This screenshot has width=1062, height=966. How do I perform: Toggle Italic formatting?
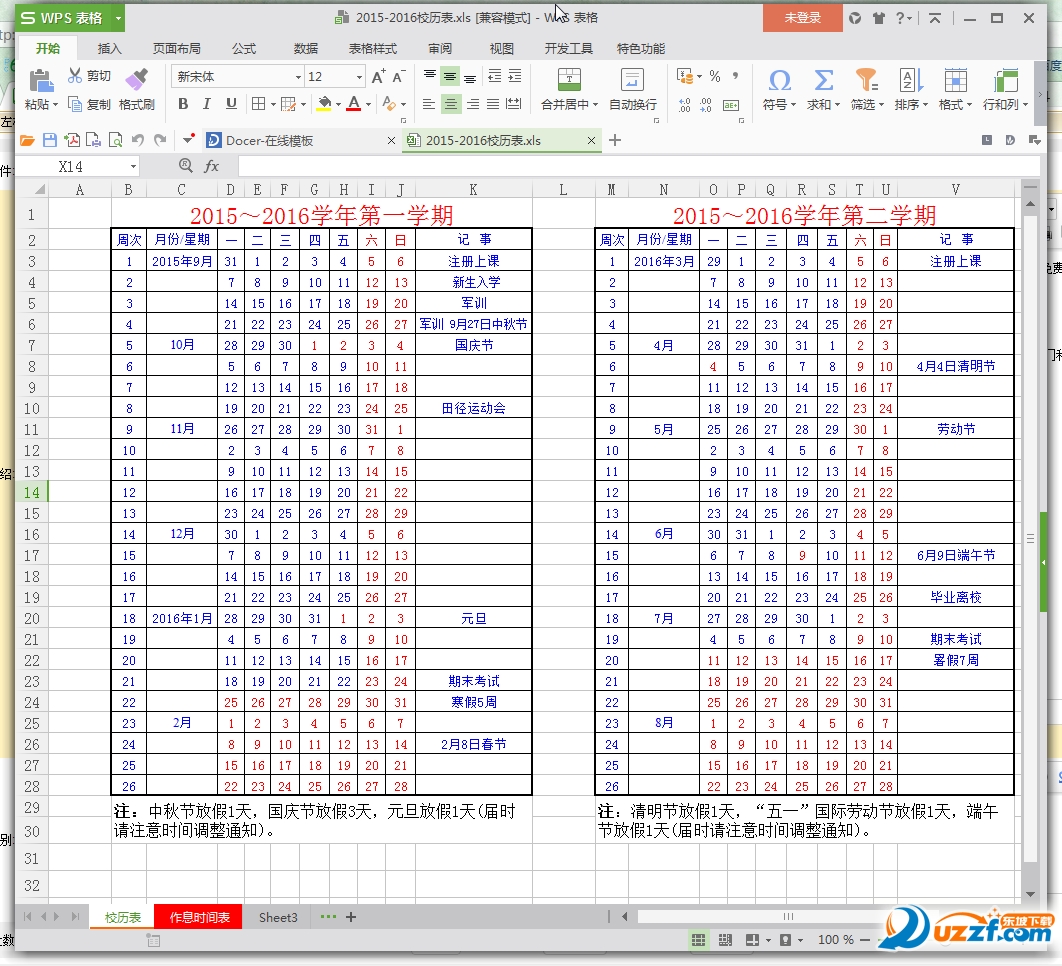tap(207, 104)
